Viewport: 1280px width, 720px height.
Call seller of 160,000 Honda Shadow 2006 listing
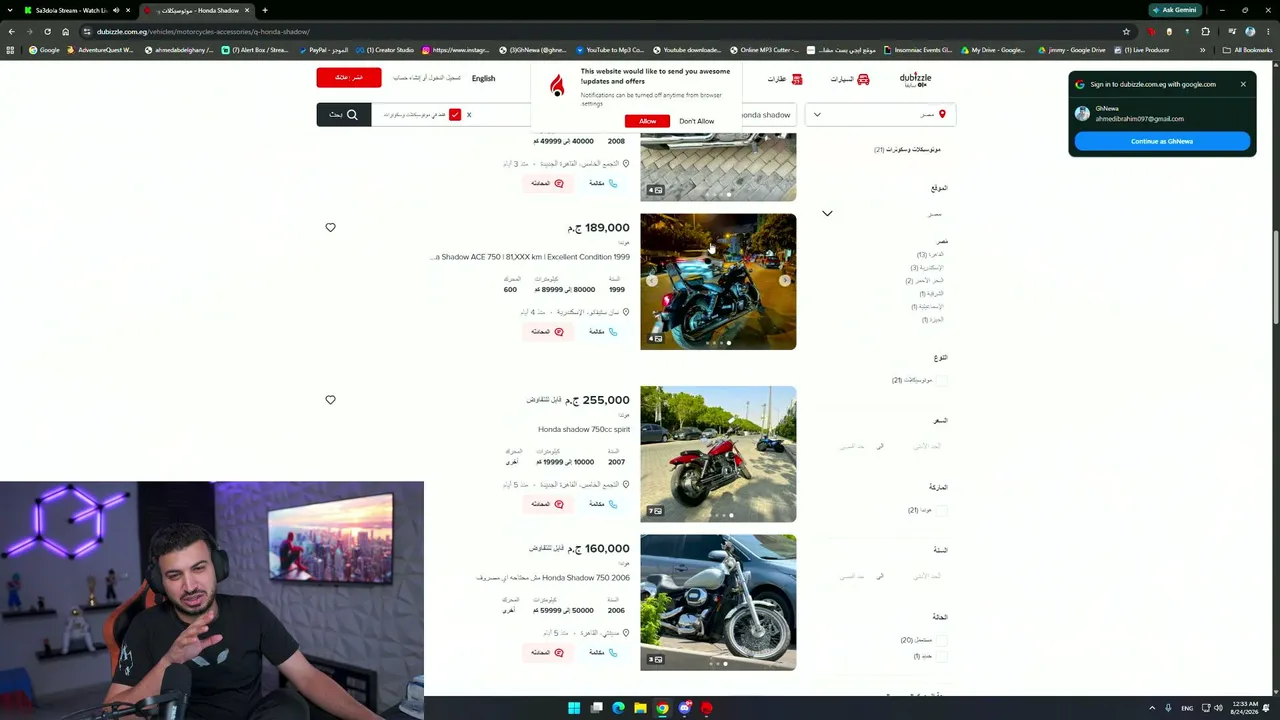click(603, 652)
